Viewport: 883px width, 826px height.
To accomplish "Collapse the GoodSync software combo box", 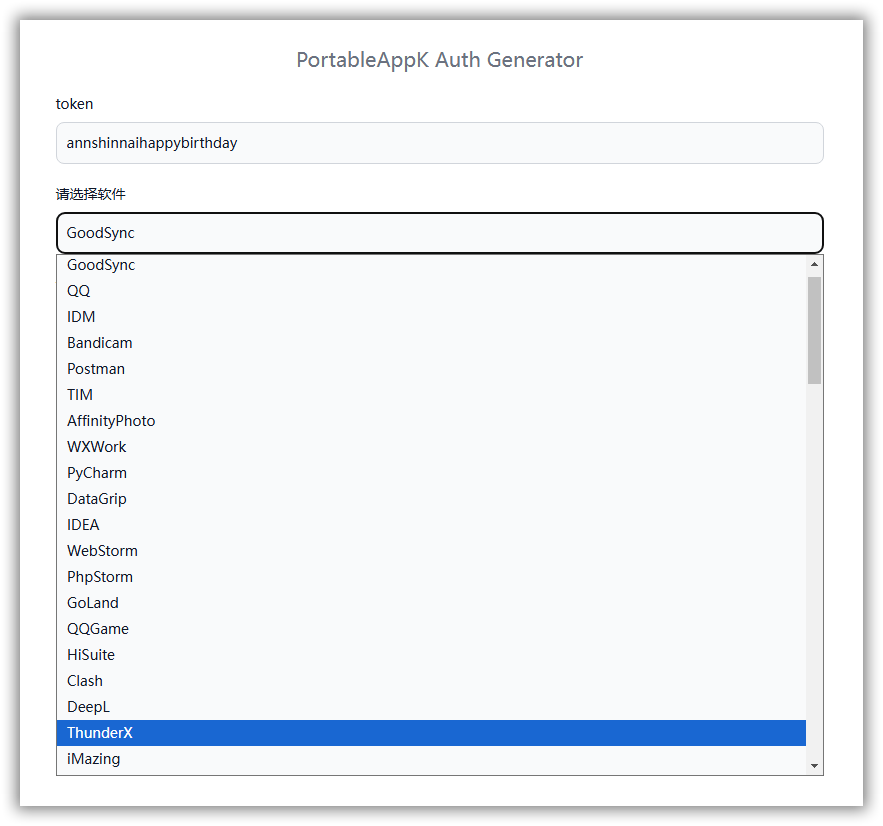I will [x=439, y=233].
